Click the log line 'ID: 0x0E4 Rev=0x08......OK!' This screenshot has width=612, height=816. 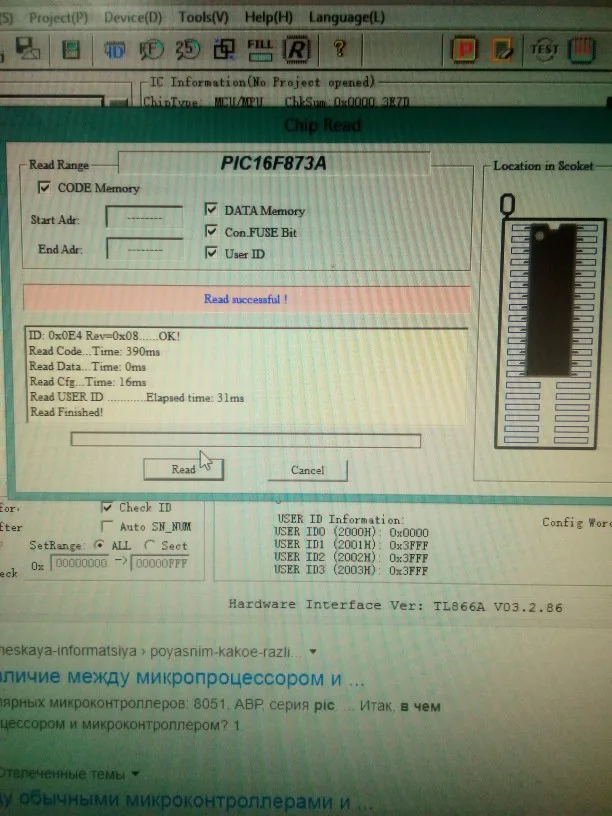tap(105, 336)
